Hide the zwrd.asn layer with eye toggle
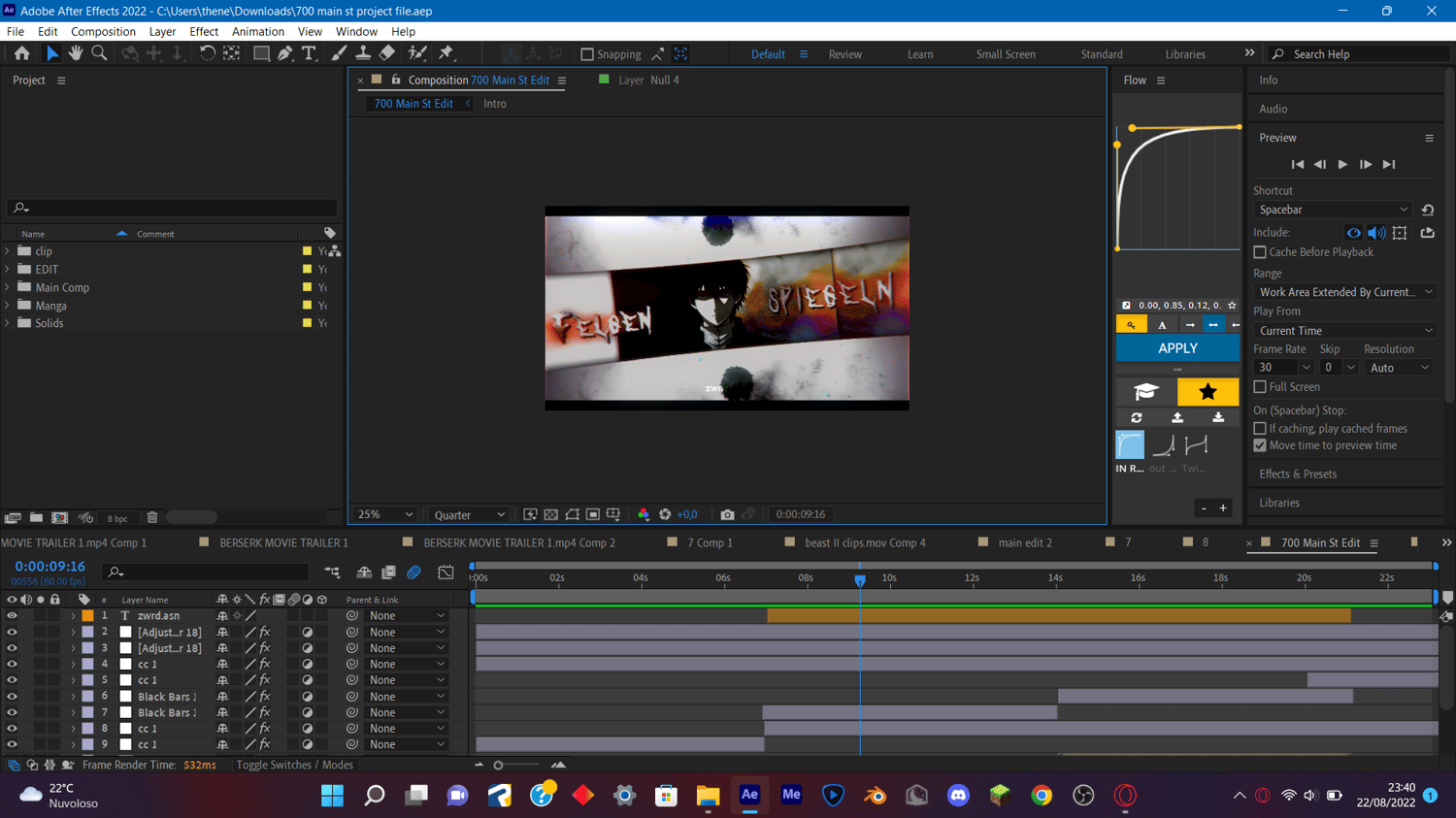1456x818 pixels. coord(12,616)
